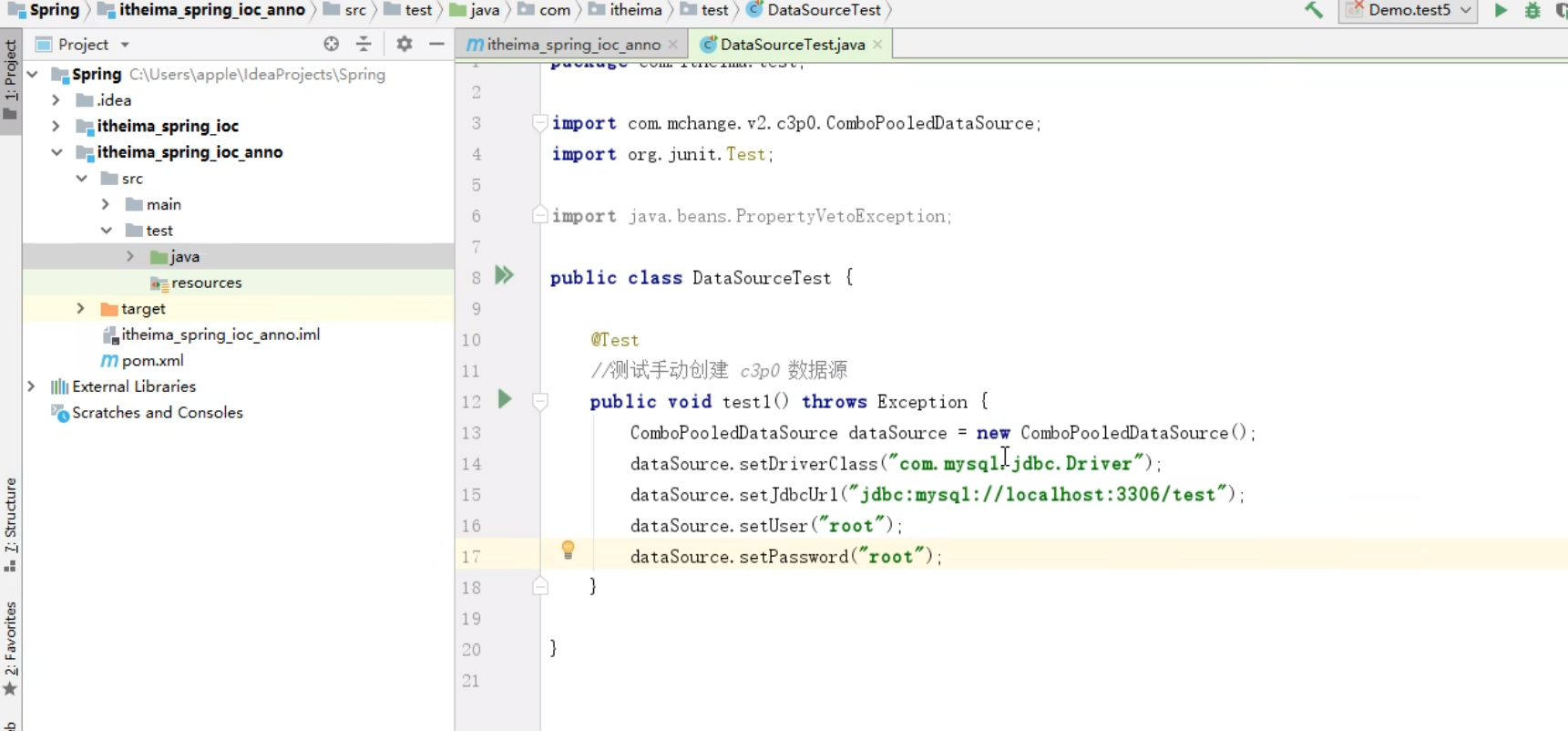Collapse all in Project panel
This screenshot has width=1568, height=731.
coord(364,44)
